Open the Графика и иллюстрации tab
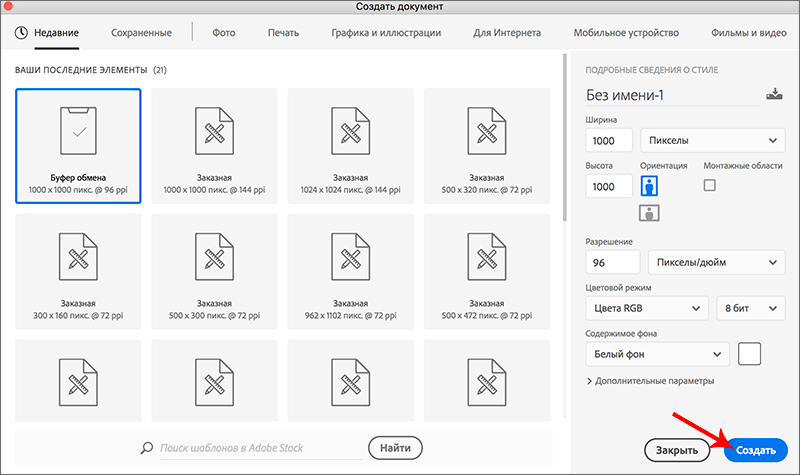Viewport: 800px width, 475px height. point(386,33)
